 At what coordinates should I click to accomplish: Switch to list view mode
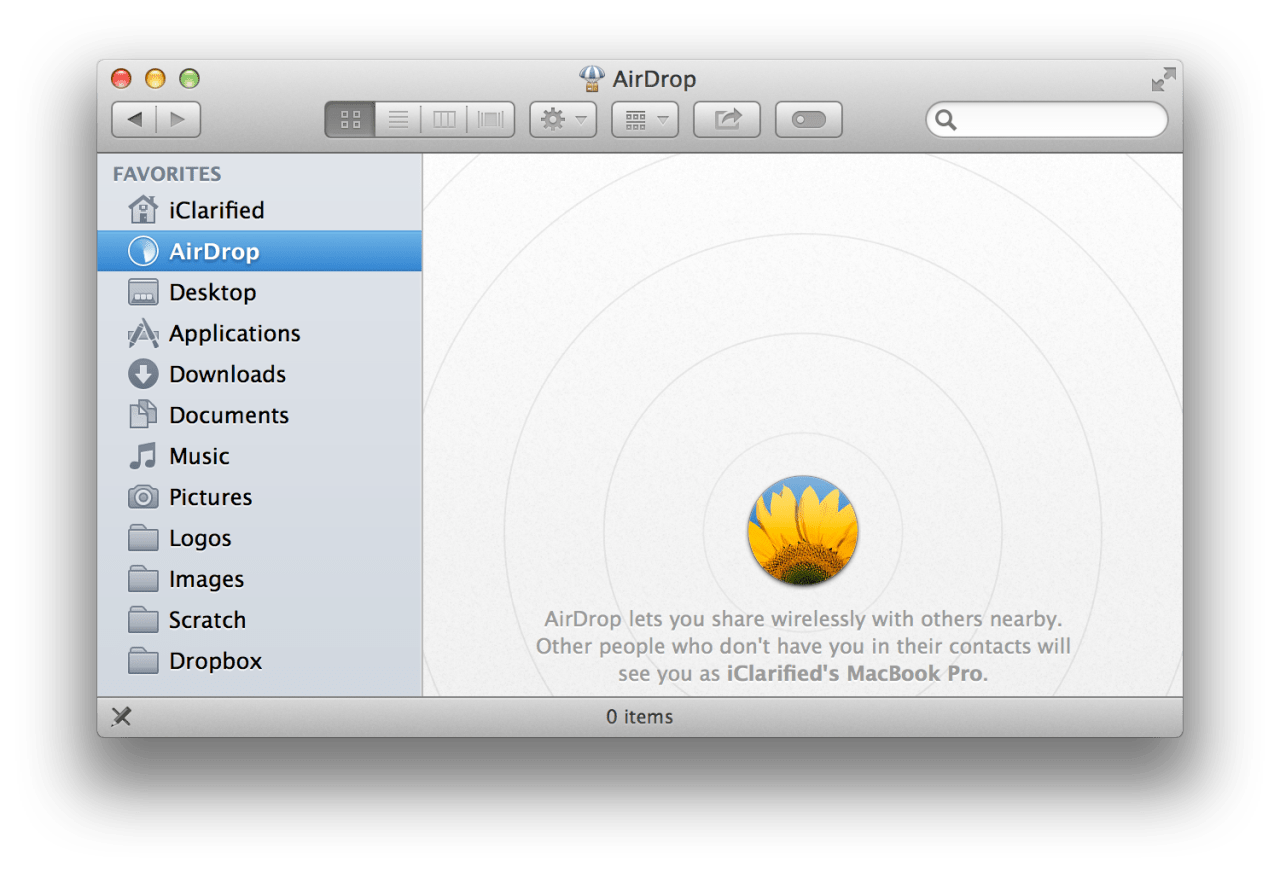coord(397,119)
